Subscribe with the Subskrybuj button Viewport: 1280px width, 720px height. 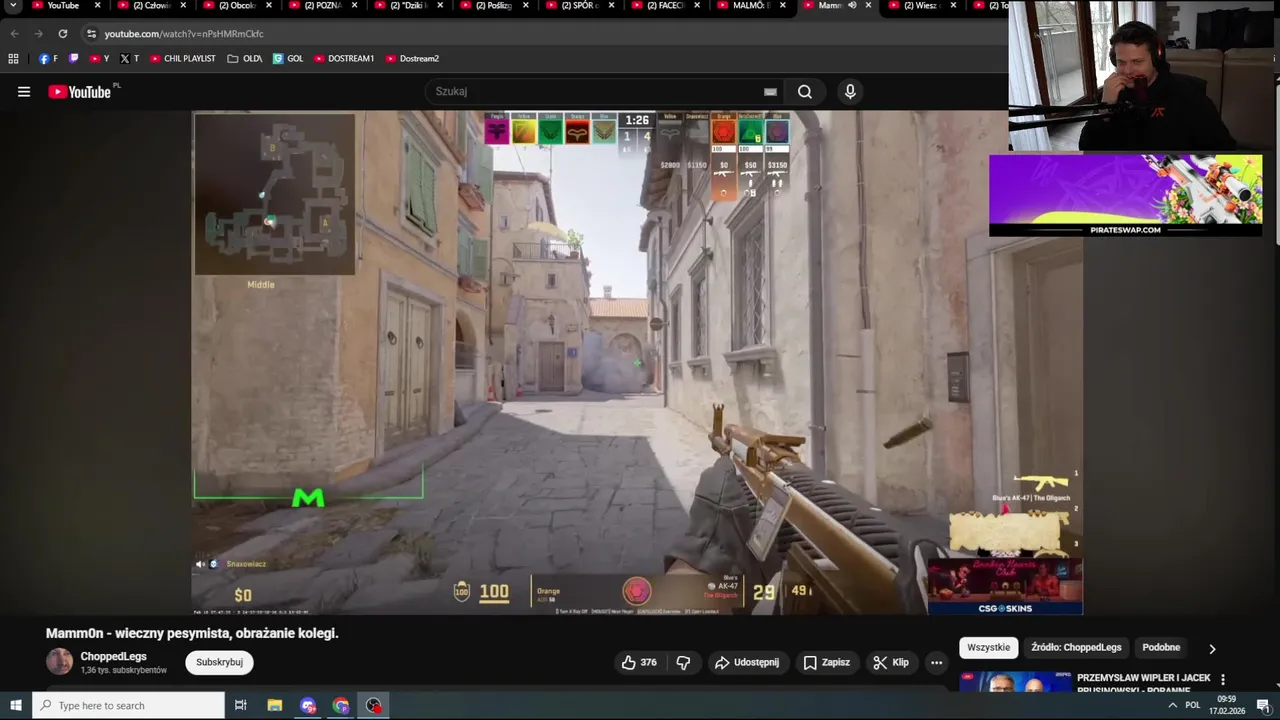point(219,662)
